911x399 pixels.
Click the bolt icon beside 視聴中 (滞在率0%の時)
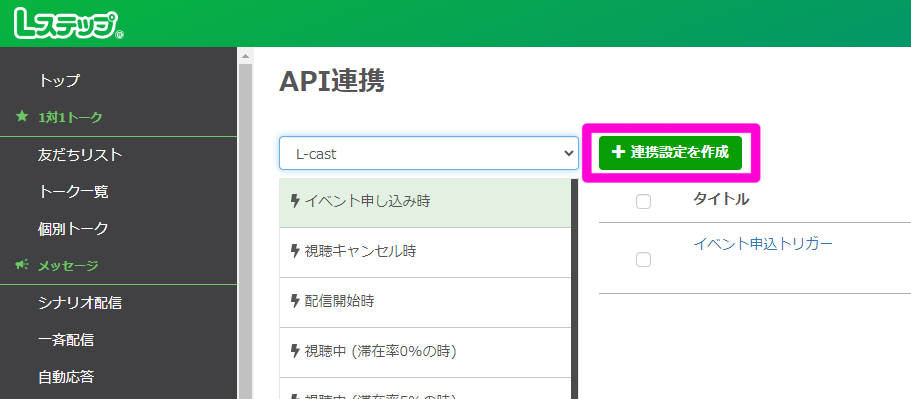(295, 351)
